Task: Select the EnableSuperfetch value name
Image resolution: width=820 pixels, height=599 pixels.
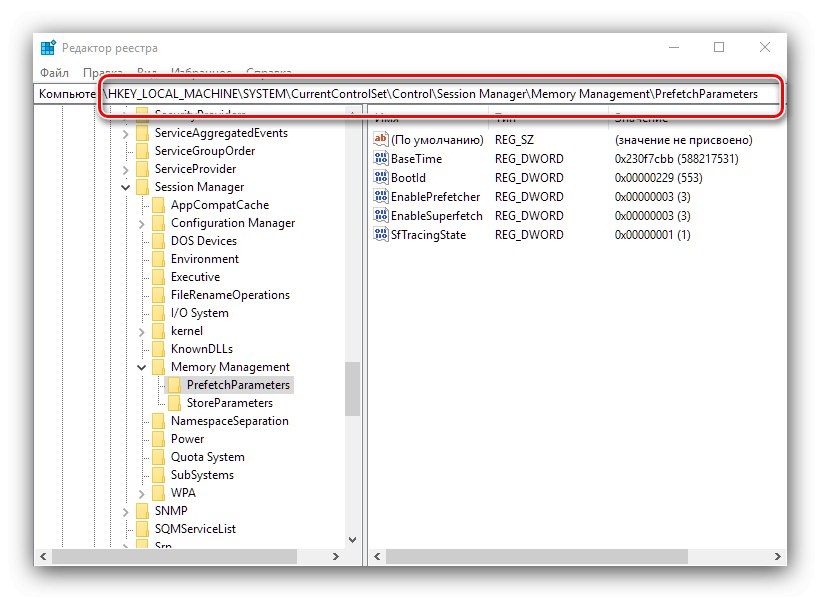Action: (x=437, y=216)
